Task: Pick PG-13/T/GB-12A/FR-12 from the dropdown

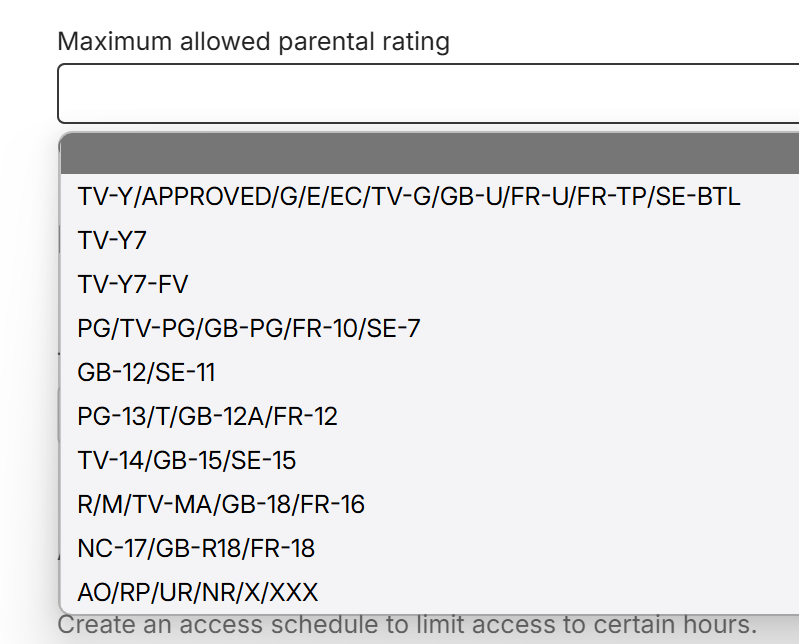Action: pyautogui.click(x=208, y=417)
